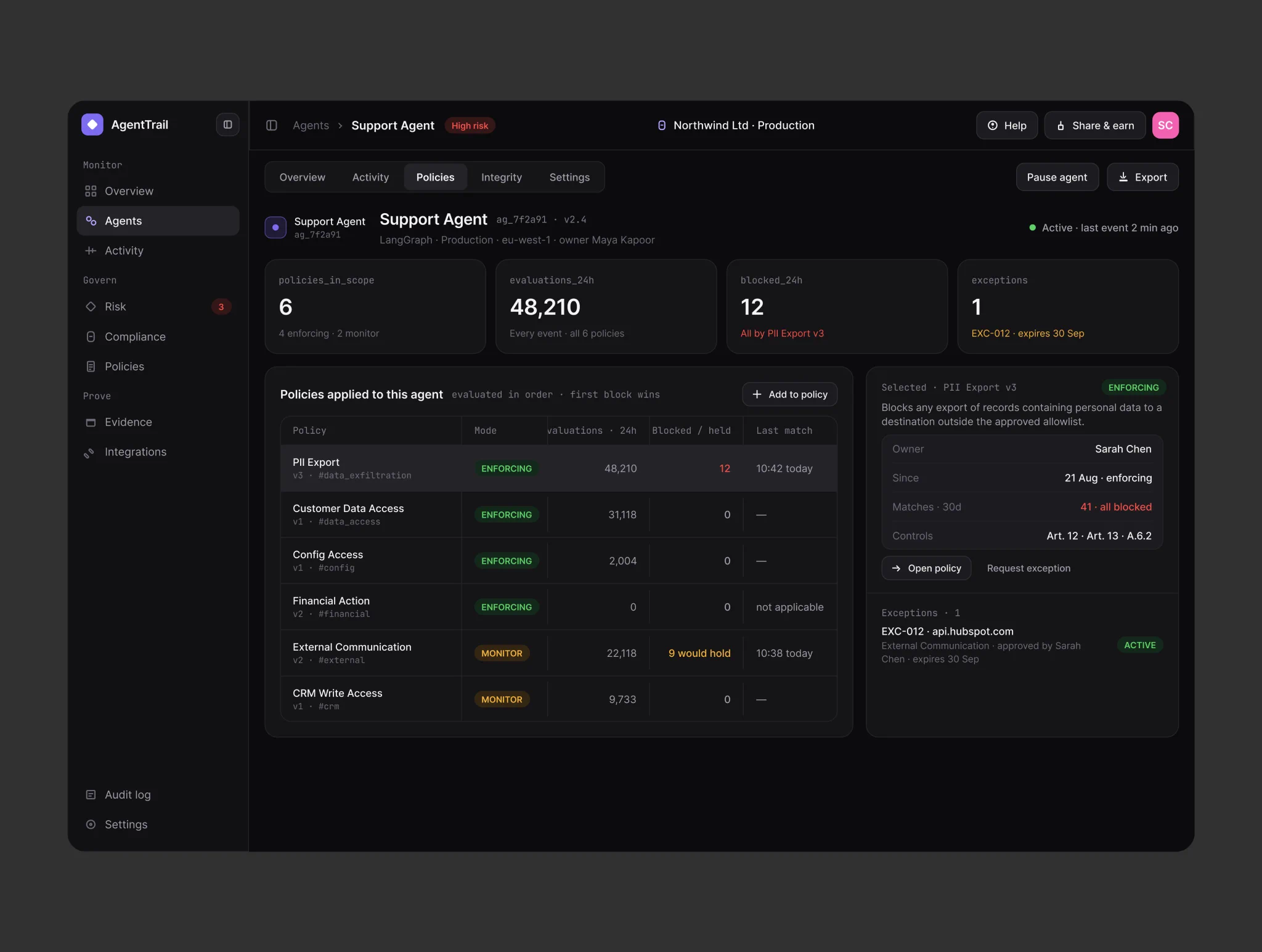Switch to the Activity tab
The width and height of the screenshot is (1262, 952).
click(x=370, y=177)
